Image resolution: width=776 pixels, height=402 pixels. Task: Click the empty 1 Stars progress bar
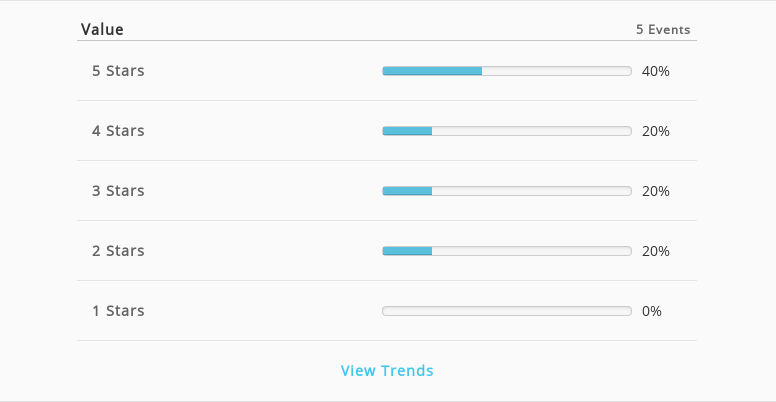(507, 311)
